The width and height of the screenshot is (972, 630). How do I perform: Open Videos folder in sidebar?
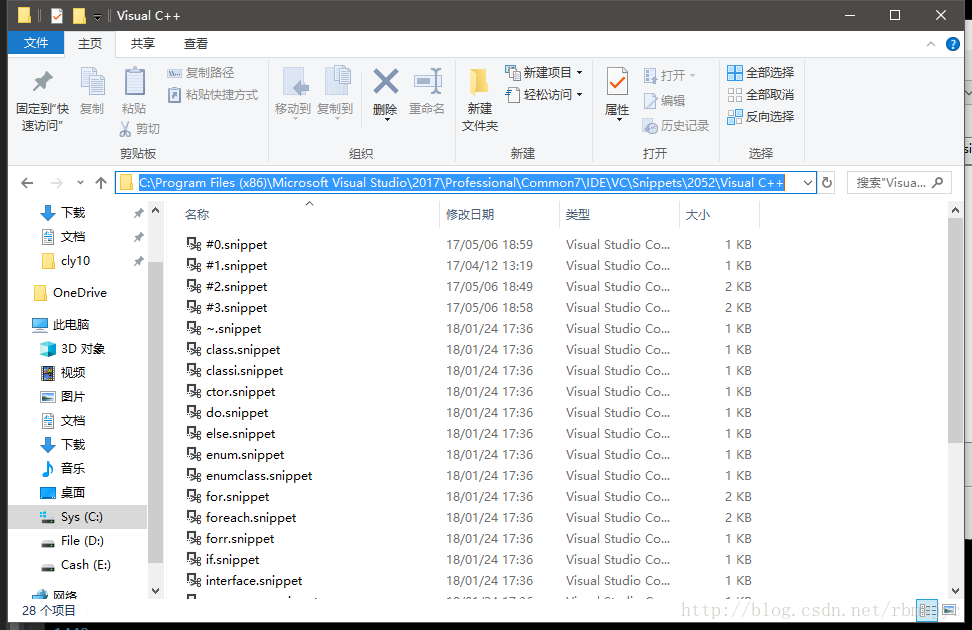pyautogui.click(x=63, y=373)
